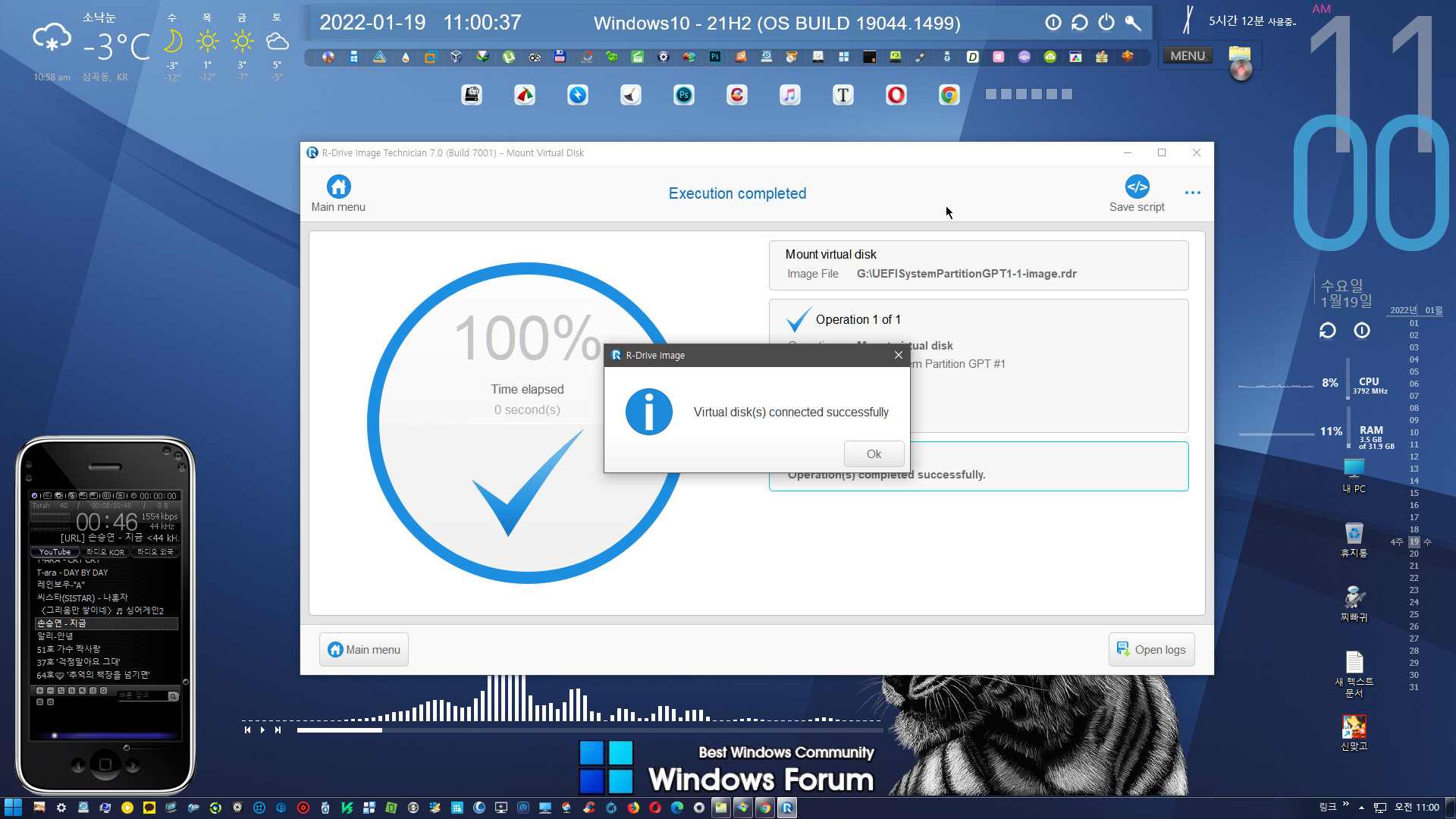Open the three-dots more options menu
1456x819 pixels.
1193,193
